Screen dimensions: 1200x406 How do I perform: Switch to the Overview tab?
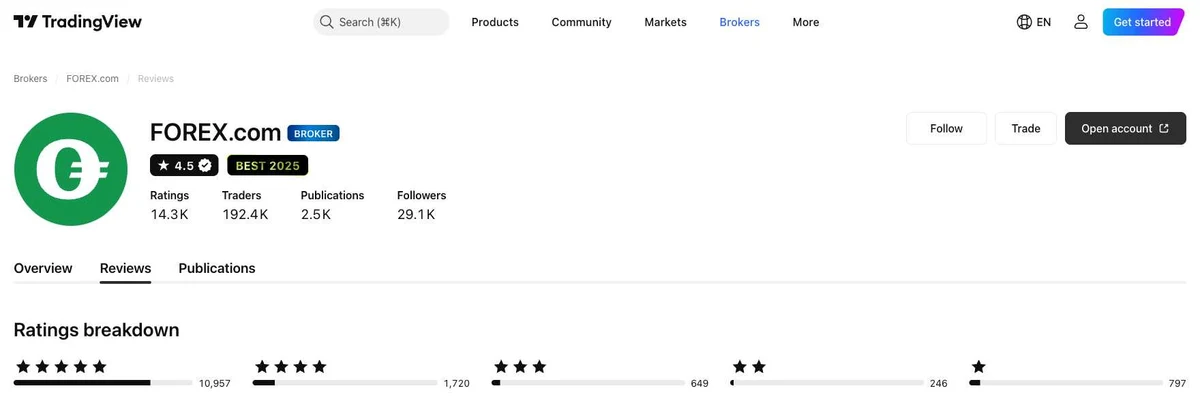point(43,268)
